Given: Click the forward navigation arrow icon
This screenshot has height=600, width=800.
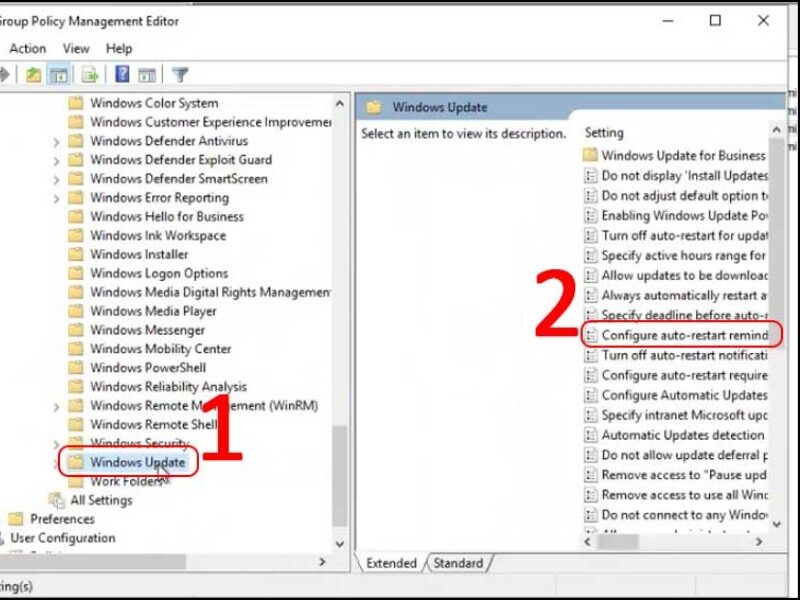Looking at the screenshot, I should (x=5, y=73).
